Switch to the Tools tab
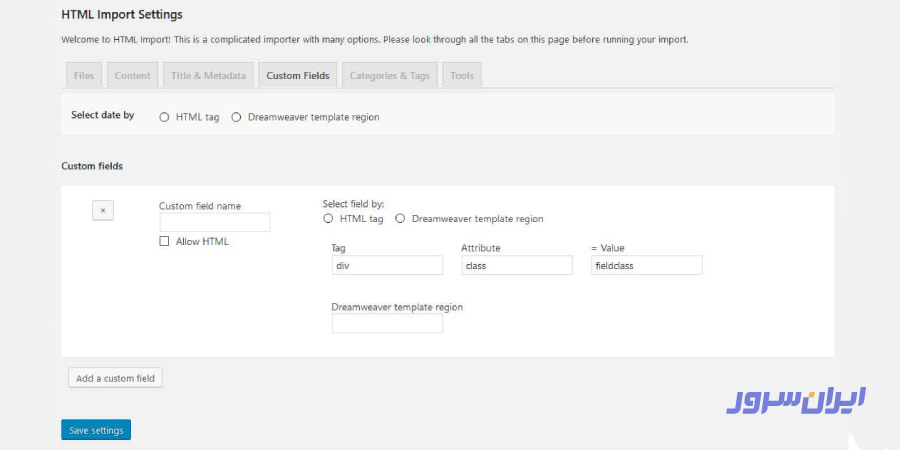 coord(462,76)
